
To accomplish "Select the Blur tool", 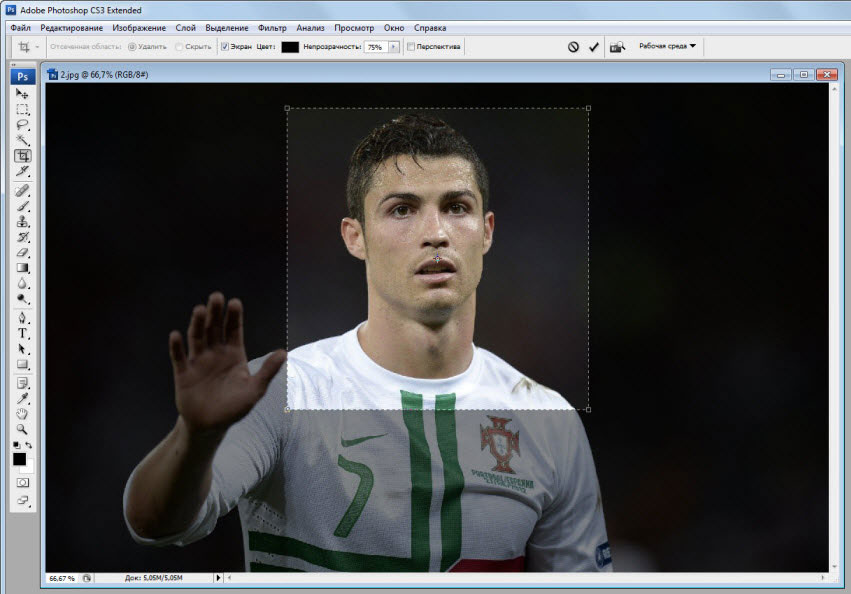I will pos(22,283).
